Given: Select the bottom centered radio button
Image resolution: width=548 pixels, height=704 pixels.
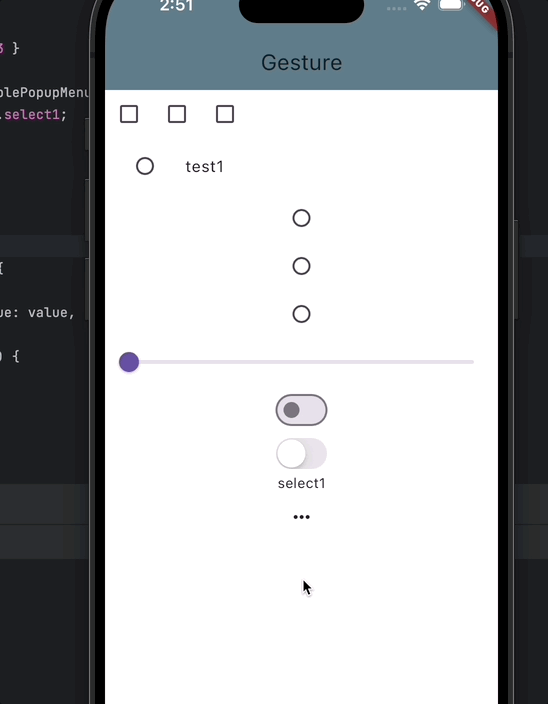Looking at the screenshot, I should [x=301, y=314].
